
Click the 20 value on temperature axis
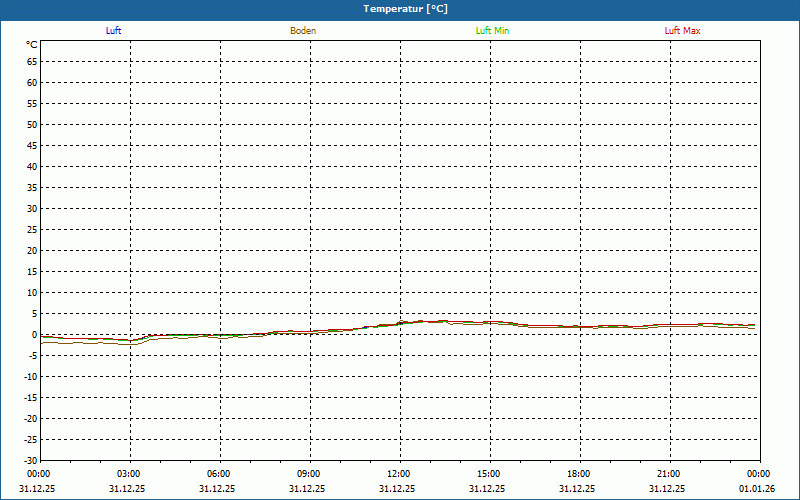tap(32, 251)
